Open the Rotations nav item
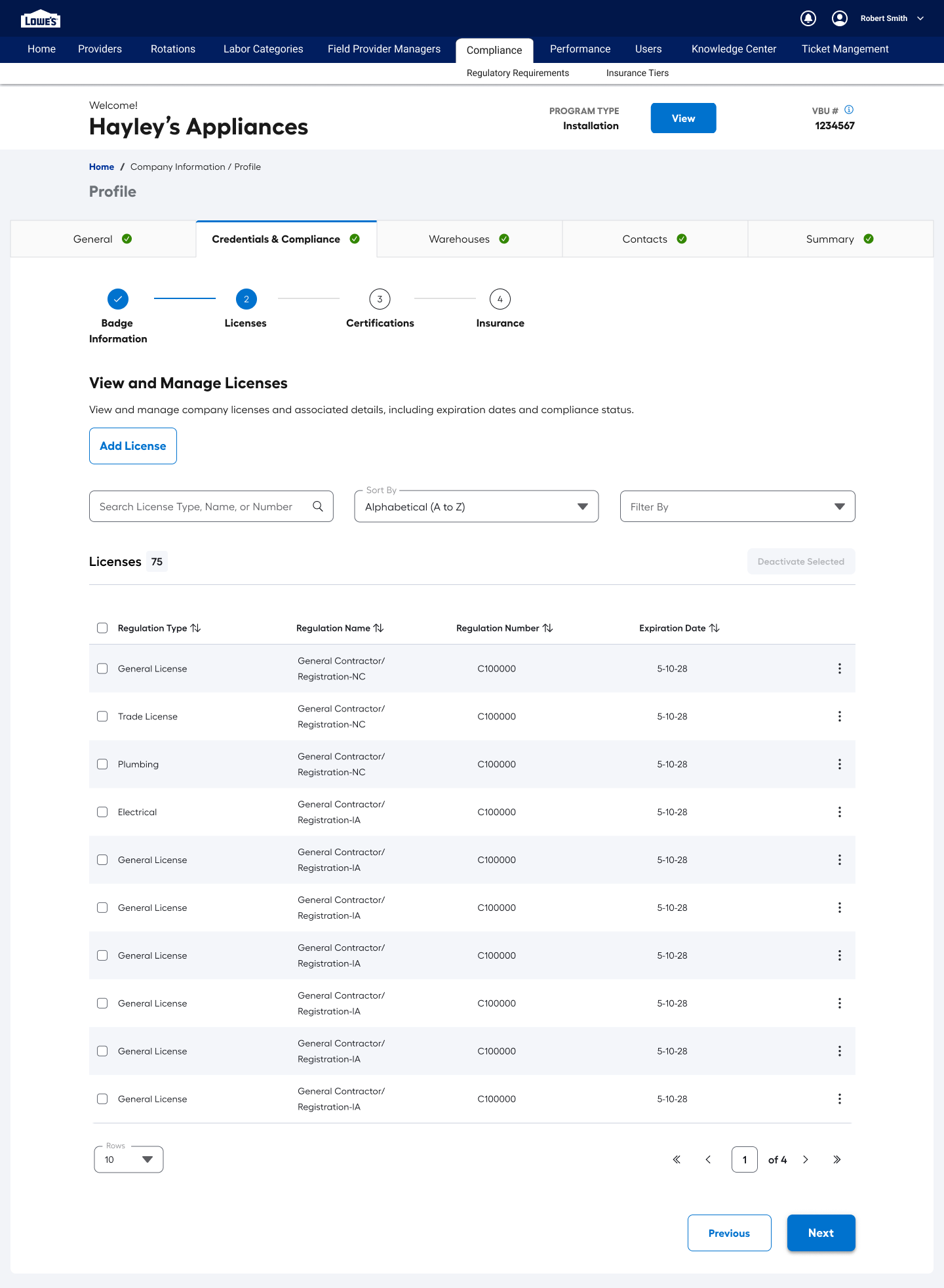Viewport: 944px width, 1288px height. pyautogui.click(x=173, y=49)
